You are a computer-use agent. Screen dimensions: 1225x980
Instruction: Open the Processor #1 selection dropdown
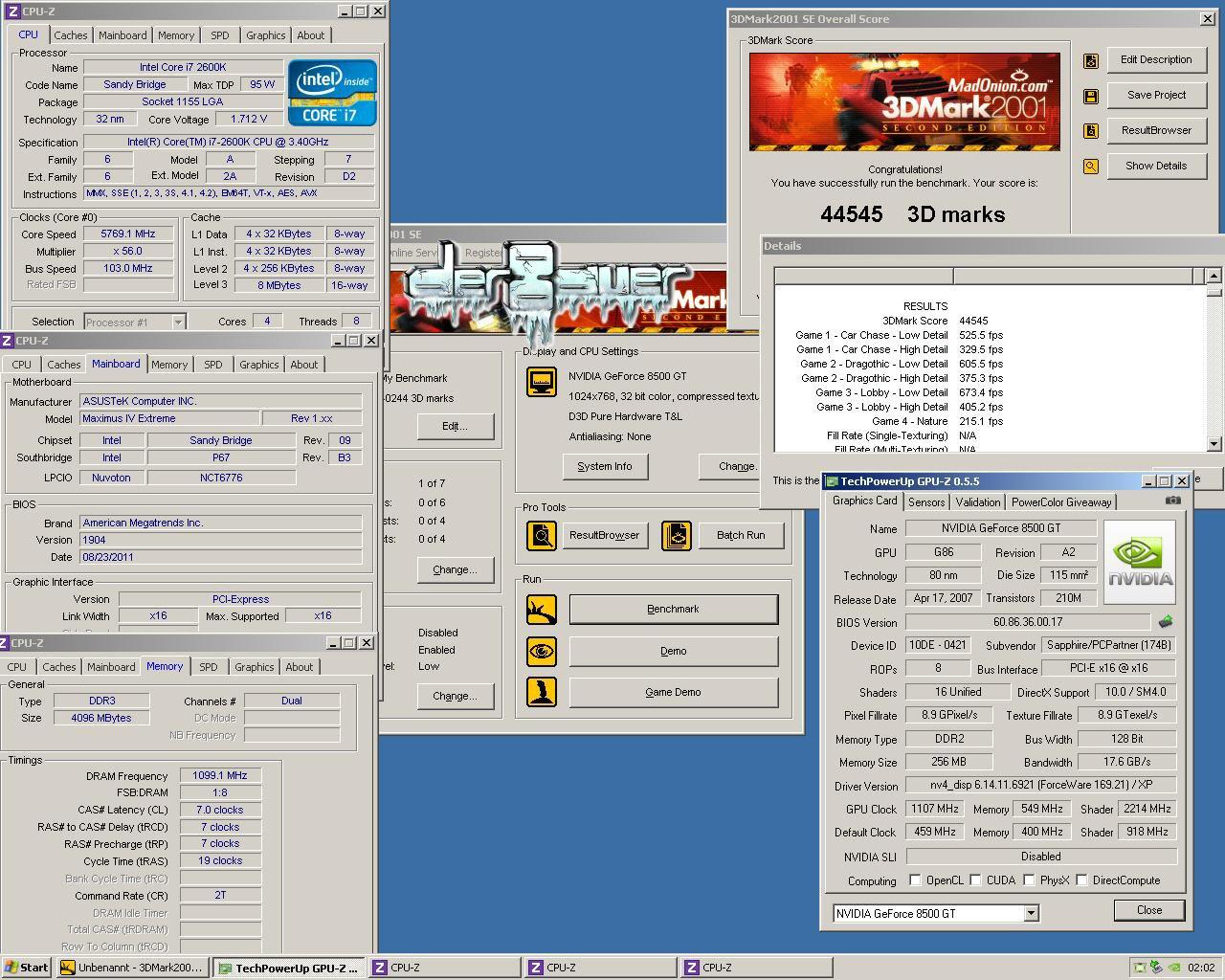pyautogui.click(x=177, y=323)
